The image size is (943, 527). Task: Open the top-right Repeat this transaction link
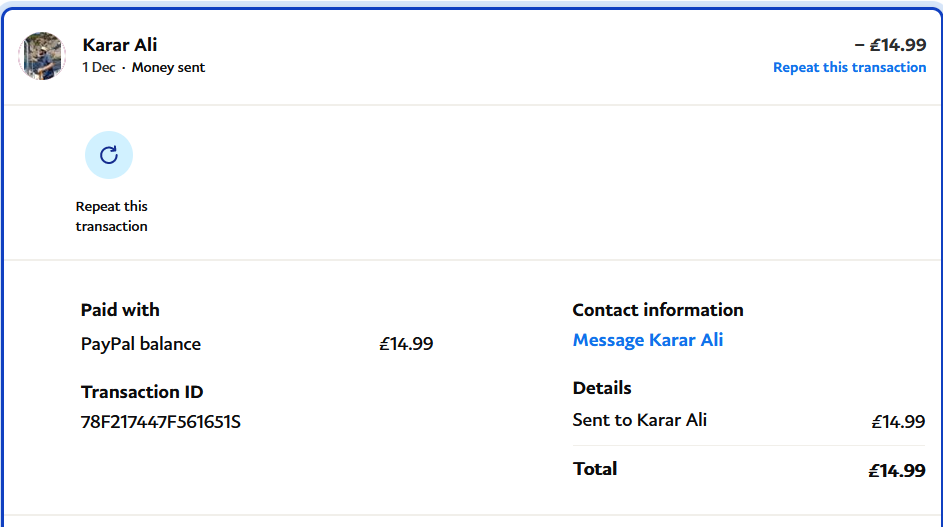(x=849, y=67)
